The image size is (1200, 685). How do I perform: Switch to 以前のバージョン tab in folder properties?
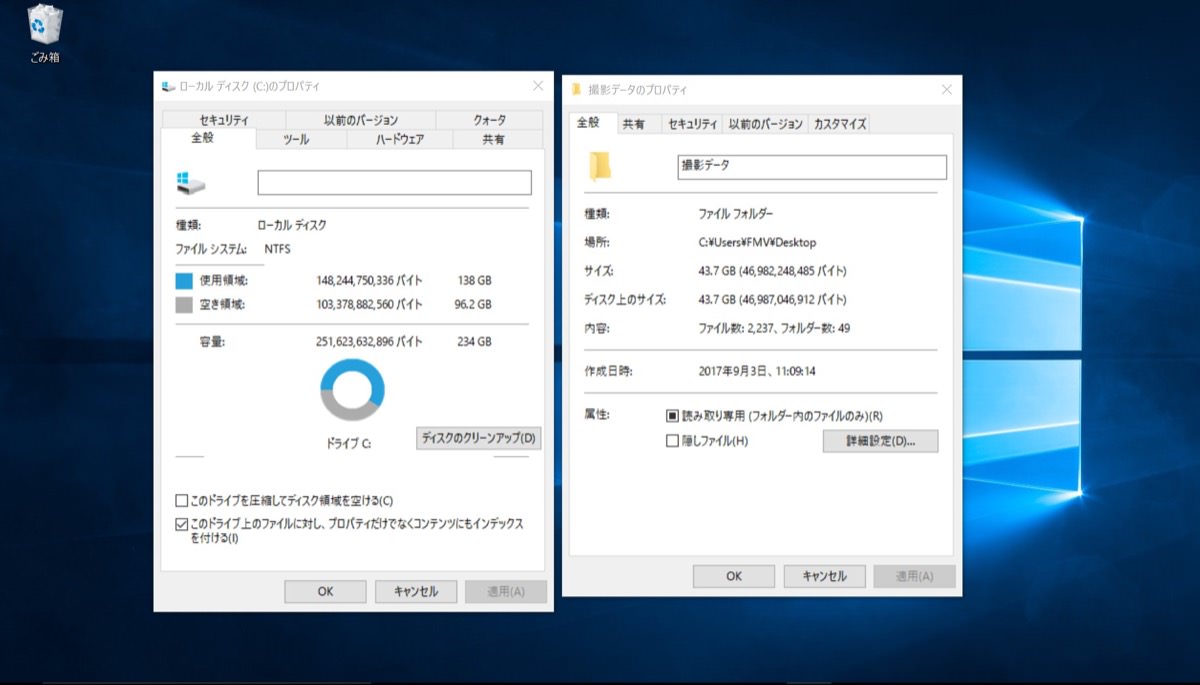coord(765,124)
